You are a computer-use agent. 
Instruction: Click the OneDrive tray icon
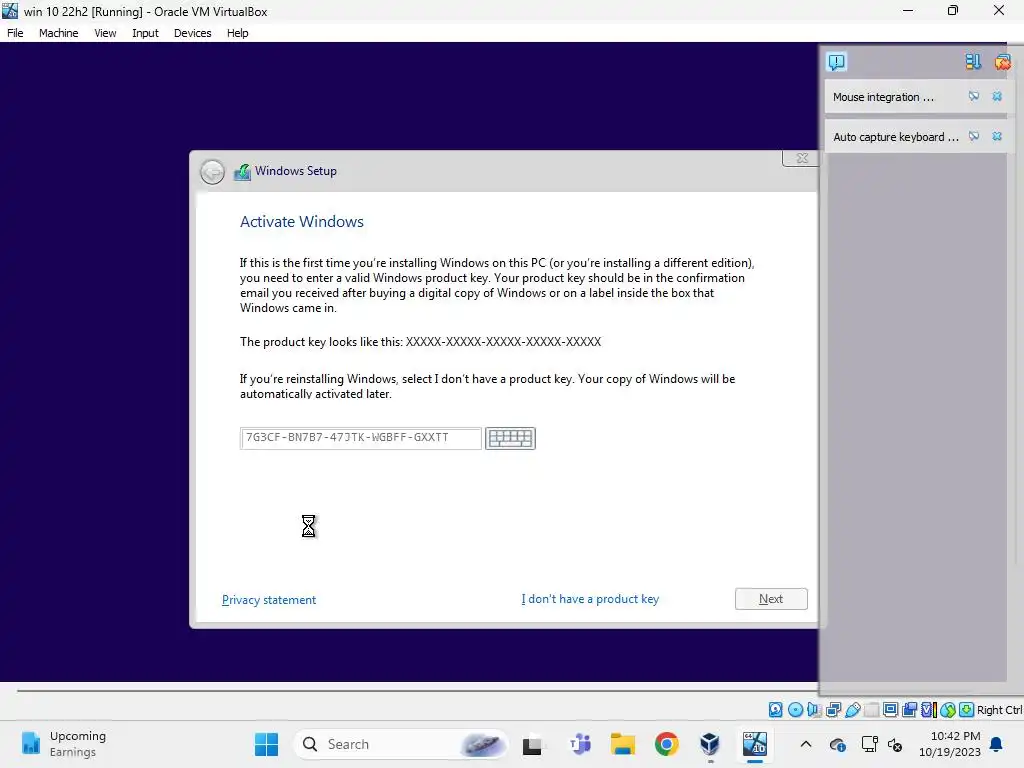point(837,744)
